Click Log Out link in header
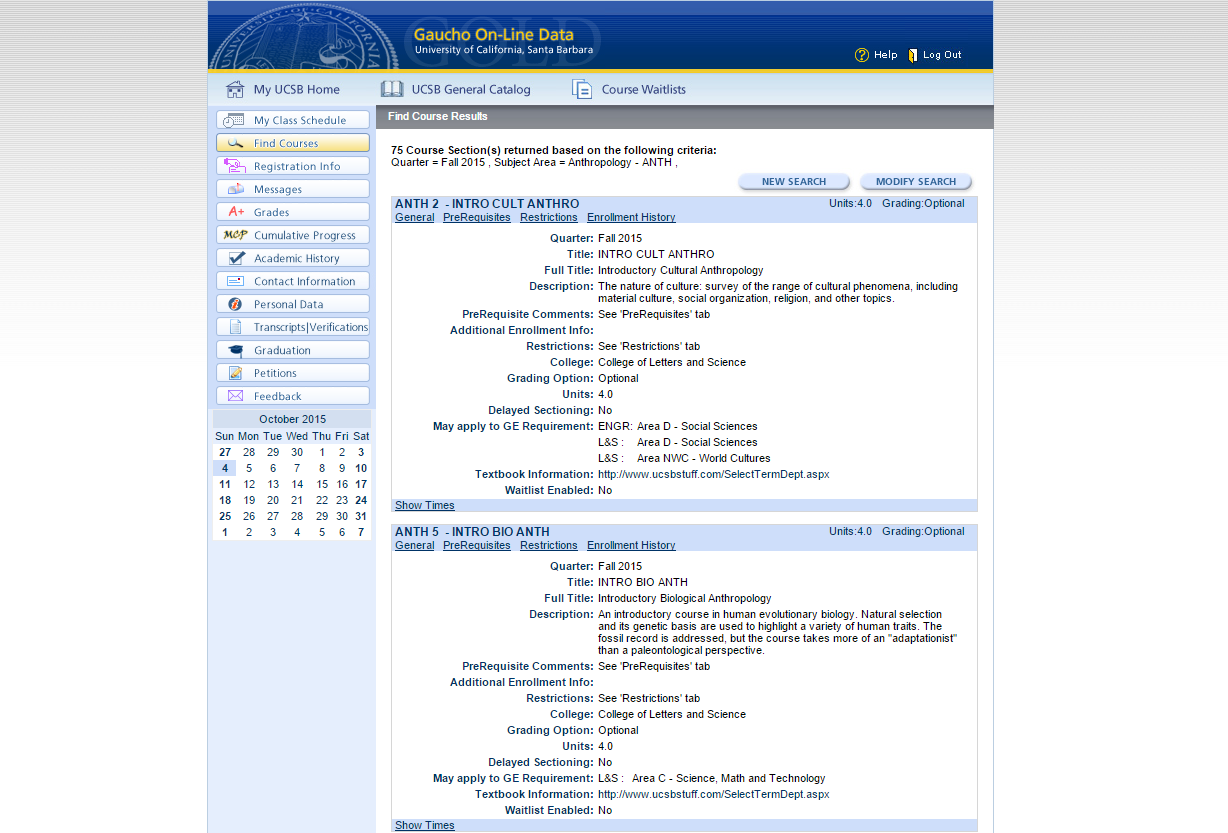Image resolution: width=1228 pixels, height=833 pixels. 942,55
